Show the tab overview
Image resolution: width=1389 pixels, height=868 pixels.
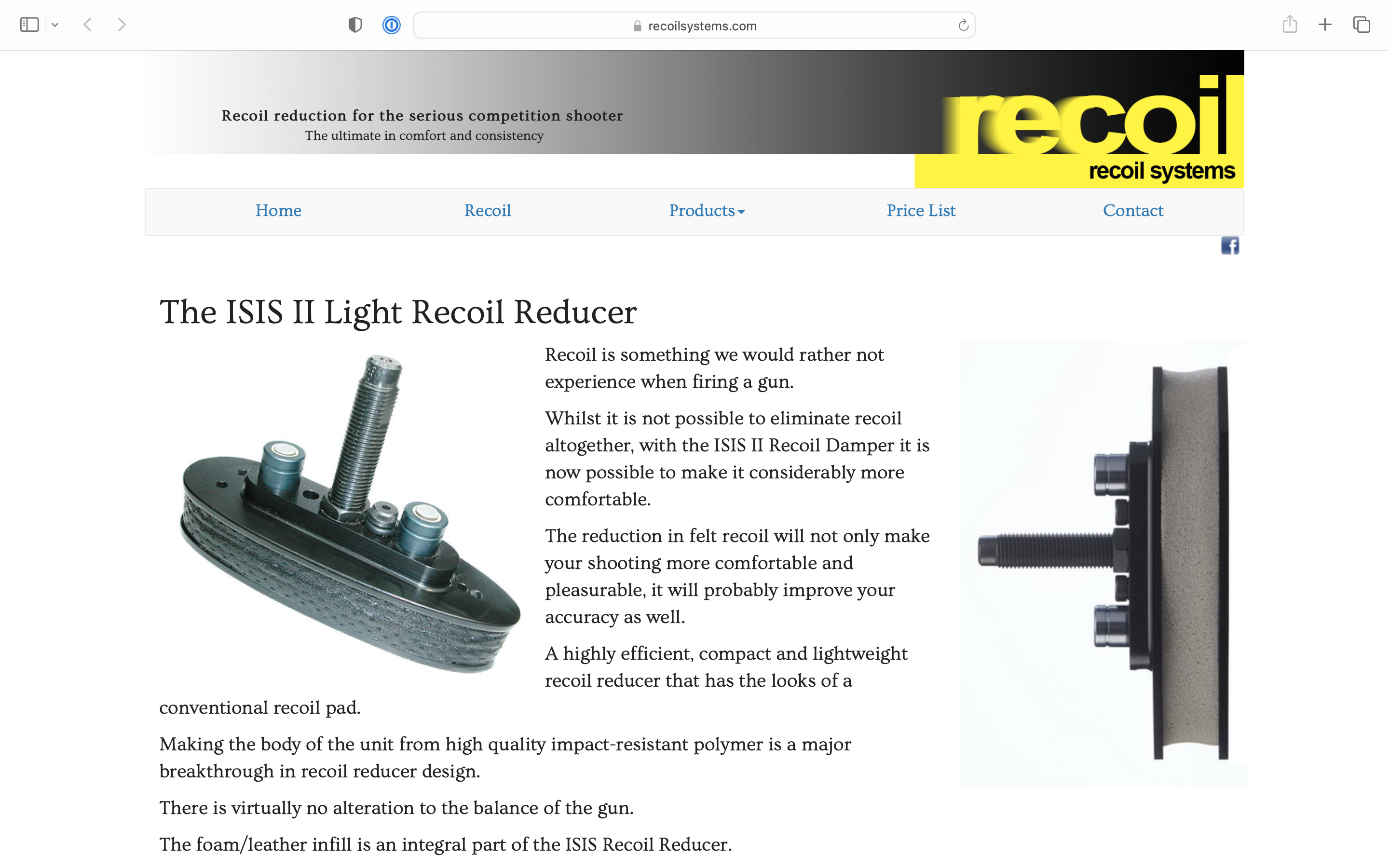[x=1362, y=25]
